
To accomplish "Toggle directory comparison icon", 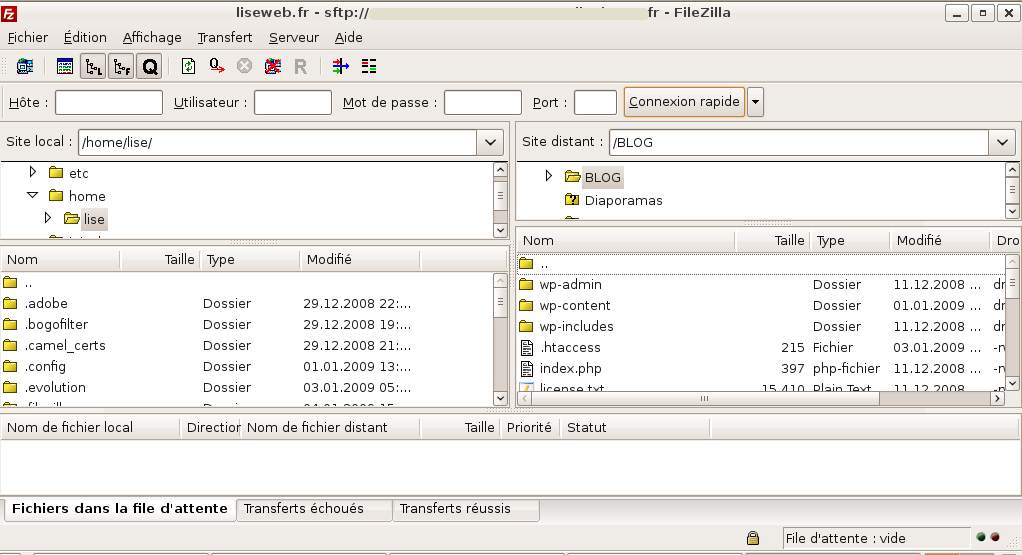I will coord(369,66).
